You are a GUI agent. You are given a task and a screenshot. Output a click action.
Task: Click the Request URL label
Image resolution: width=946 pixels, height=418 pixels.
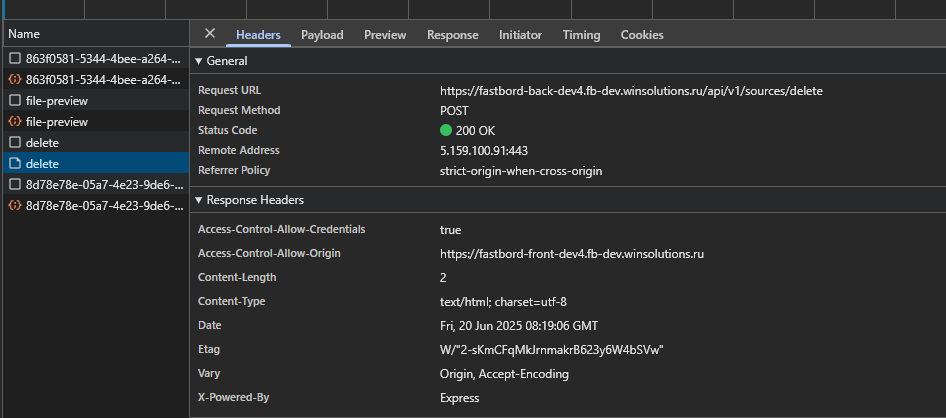[229, 90]
